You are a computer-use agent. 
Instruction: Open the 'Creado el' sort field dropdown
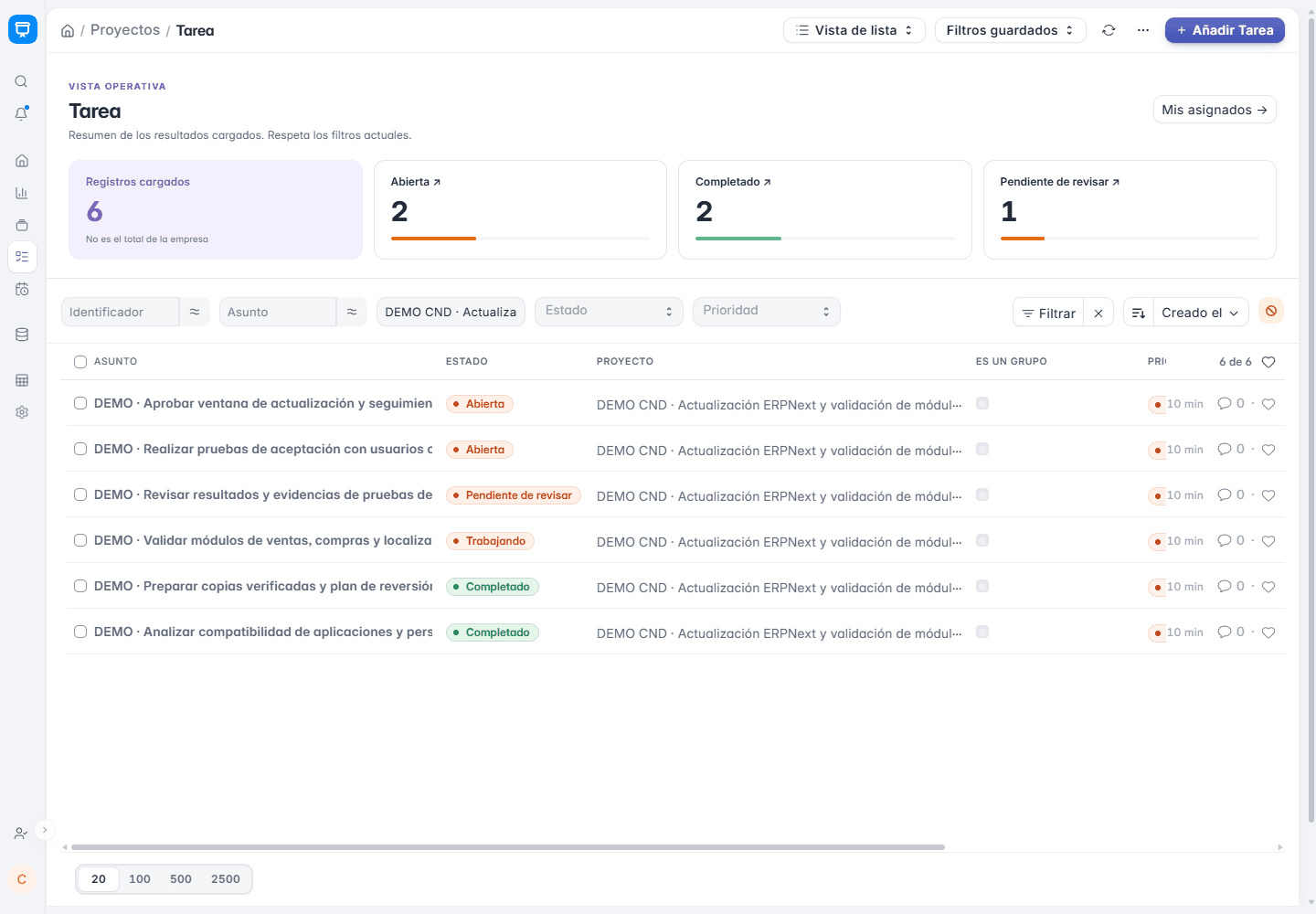coord(1201,313)
